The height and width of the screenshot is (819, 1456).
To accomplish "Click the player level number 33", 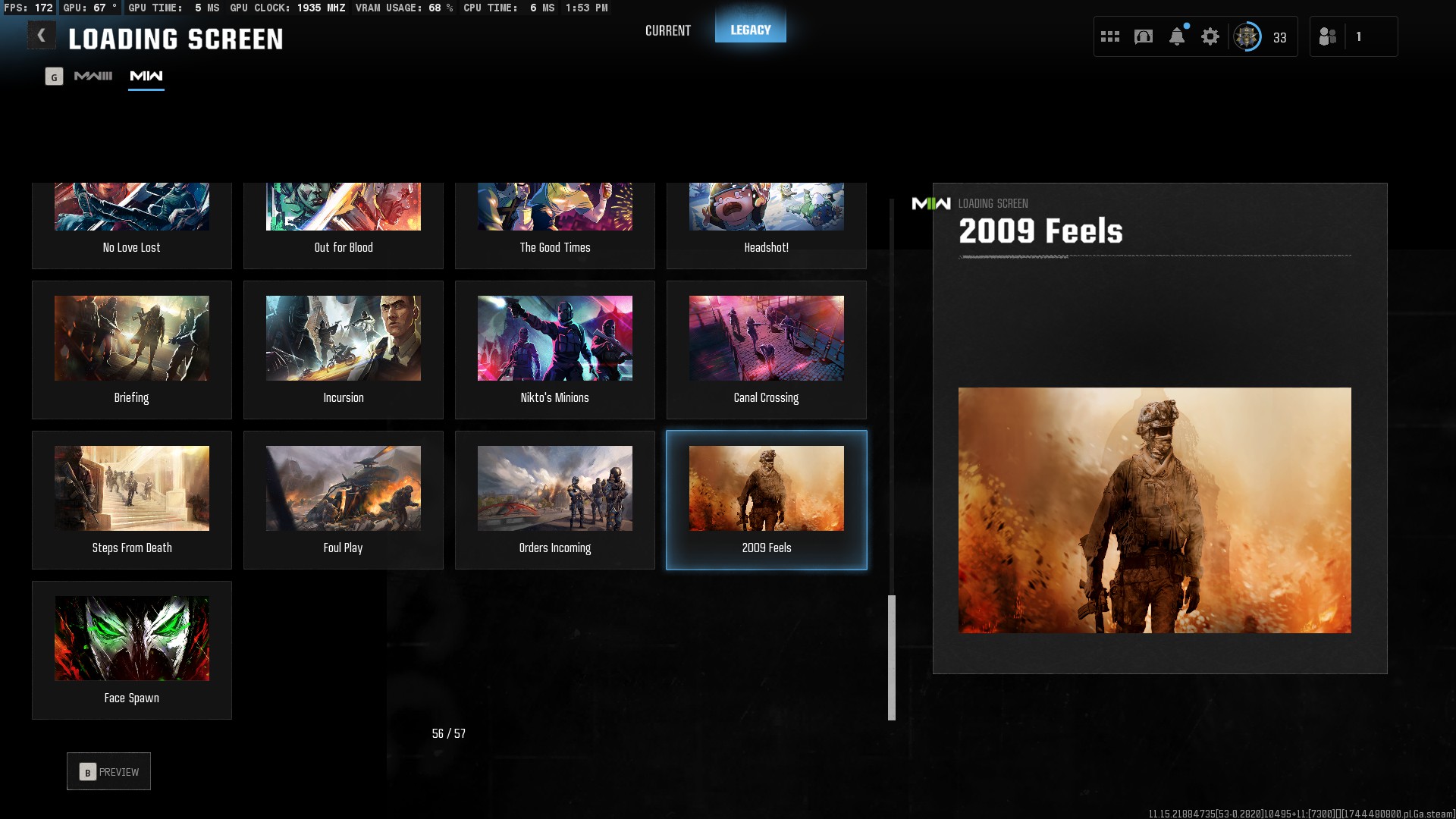I will point(1280,38).
